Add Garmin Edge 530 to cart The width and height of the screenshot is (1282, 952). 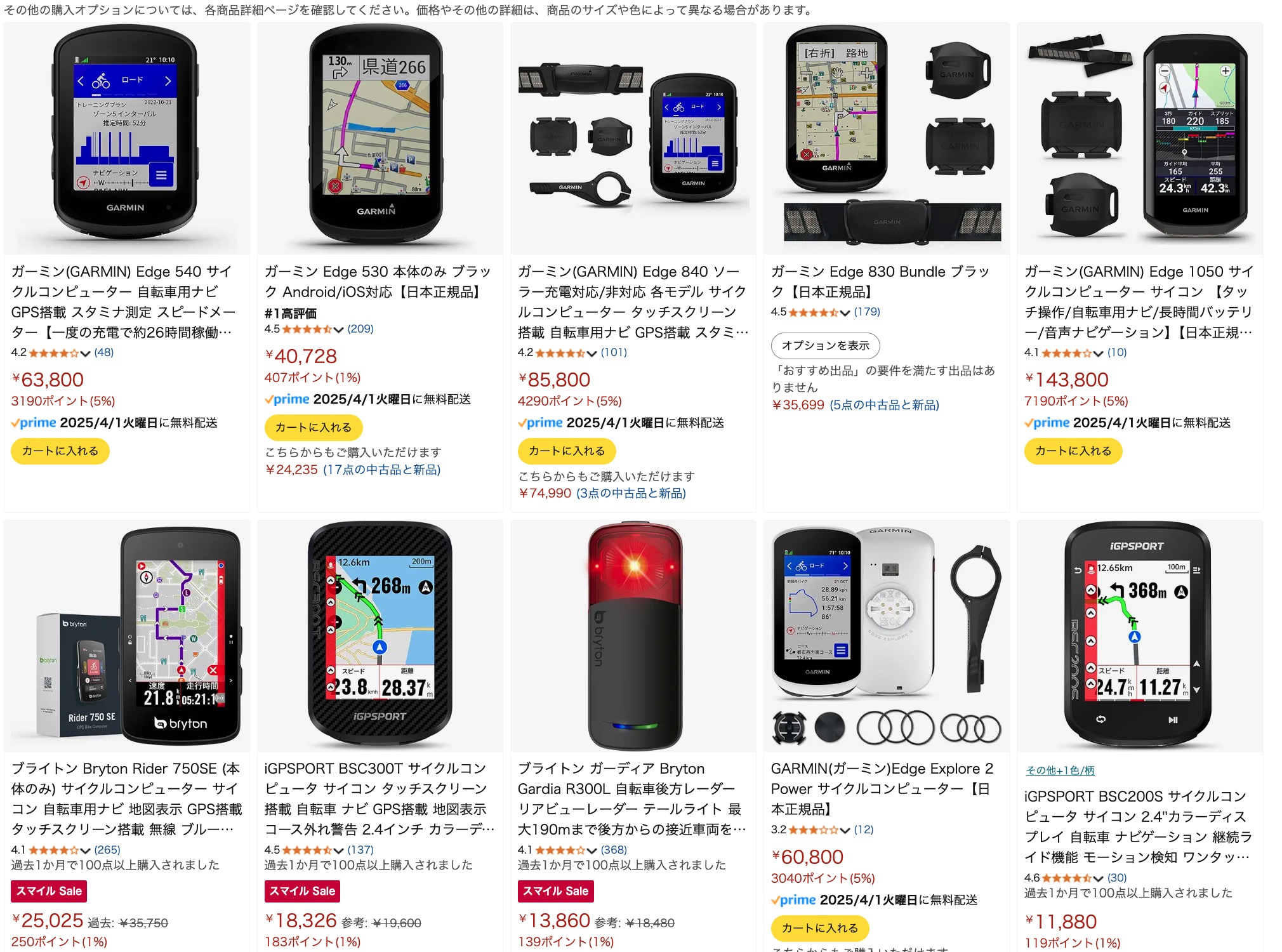pyautogui.click(x=314, y=427)
